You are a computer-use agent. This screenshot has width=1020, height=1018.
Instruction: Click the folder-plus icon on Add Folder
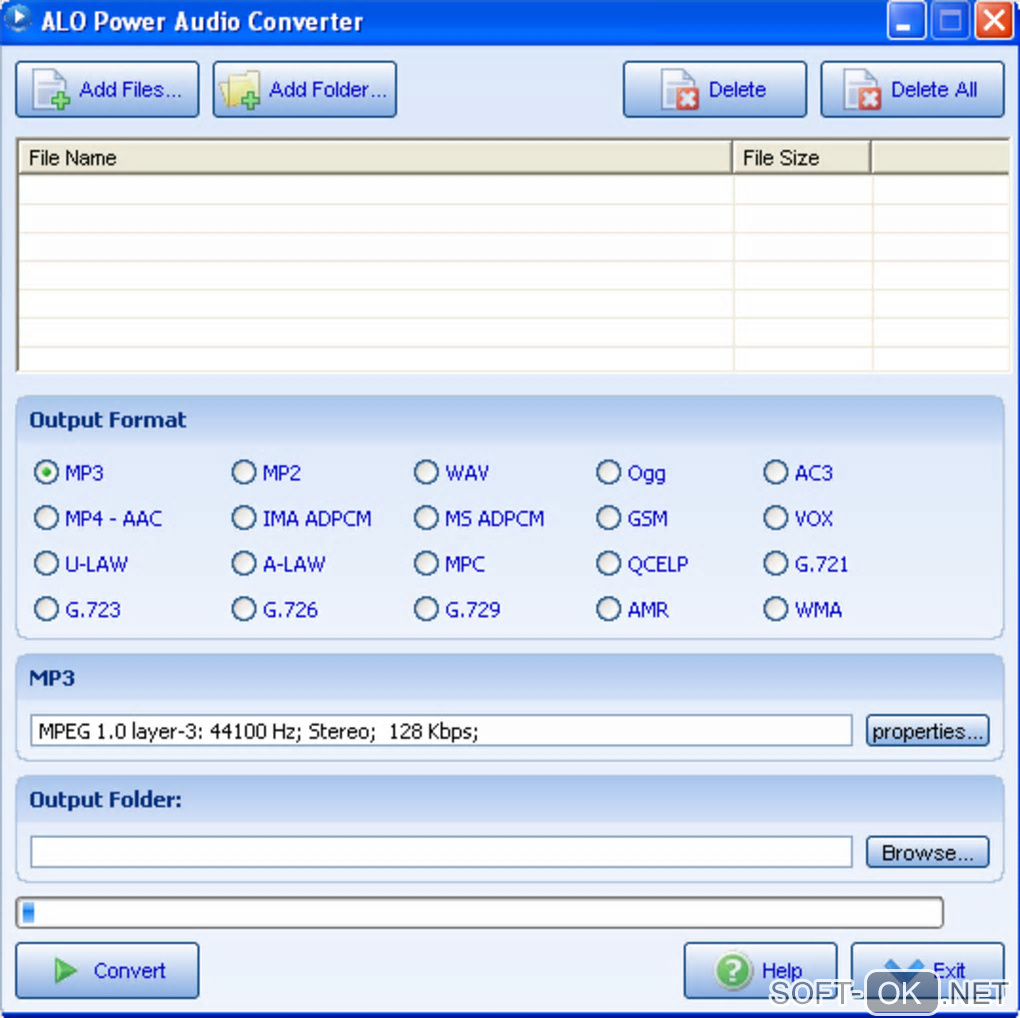(x=240, y=90)
